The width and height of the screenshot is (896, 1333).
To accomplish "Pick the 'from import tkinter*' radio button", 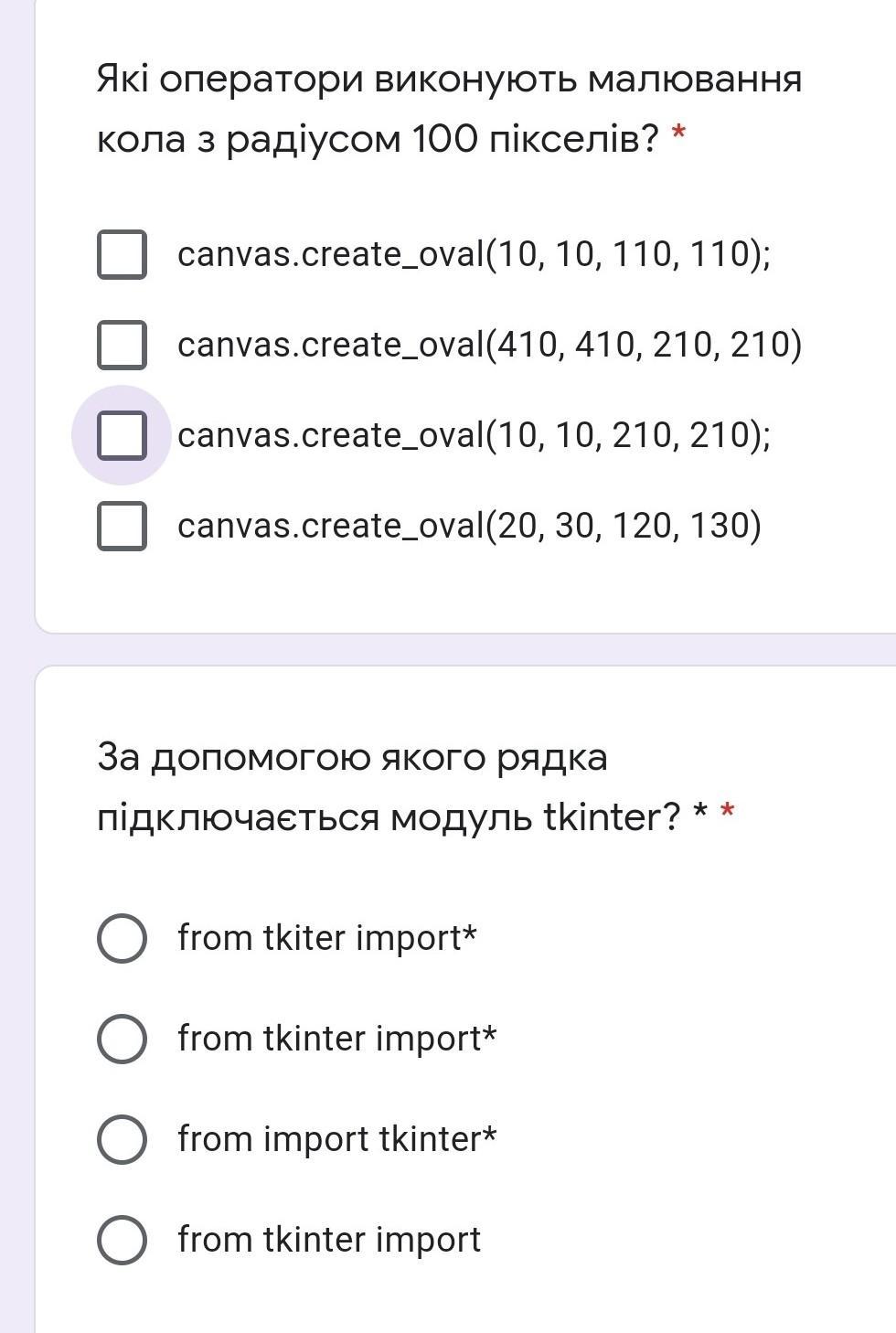I will point(122,1139).
